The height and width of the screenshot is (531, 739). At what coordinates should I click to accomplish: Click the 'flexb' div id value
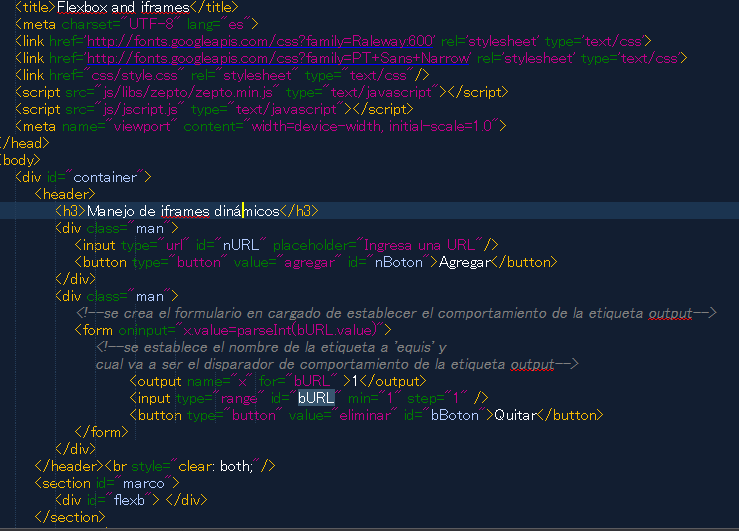129,500
